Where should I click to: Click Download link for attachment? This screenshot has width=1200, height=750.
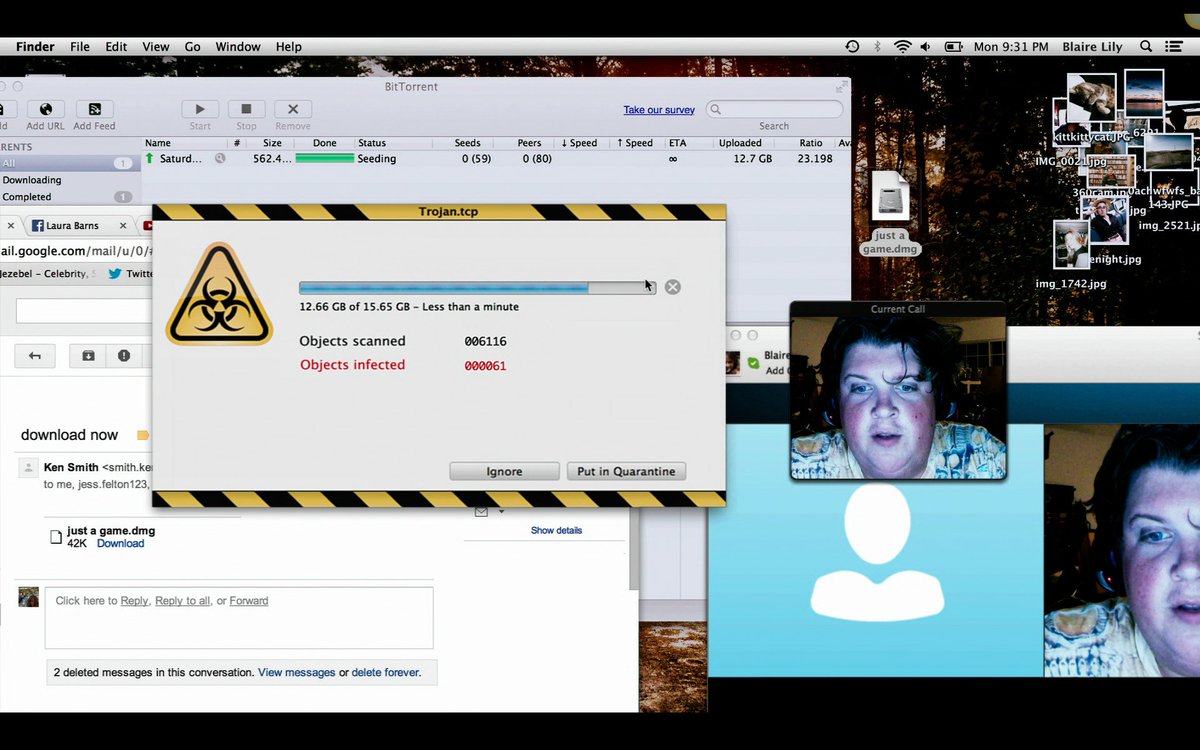click(x=120, y=544)
